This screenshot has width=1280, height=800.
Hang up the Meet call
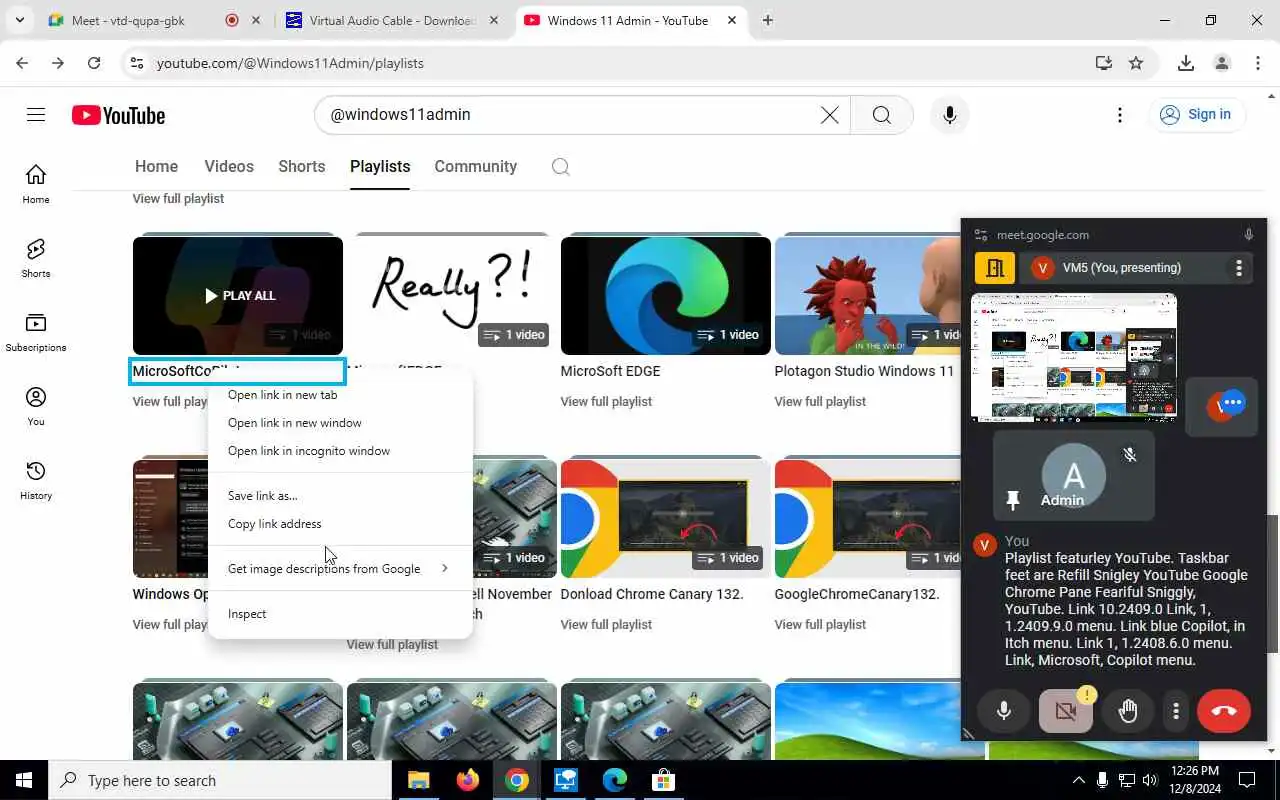pos(1223,711)
